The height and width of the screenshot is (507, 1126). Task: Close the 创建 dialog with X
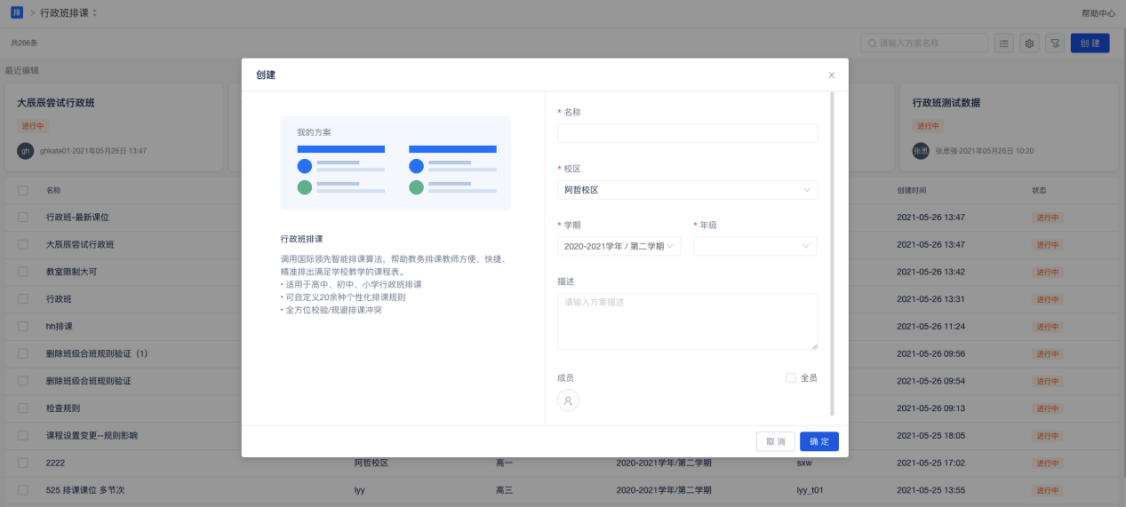click(x=831, y=75)
